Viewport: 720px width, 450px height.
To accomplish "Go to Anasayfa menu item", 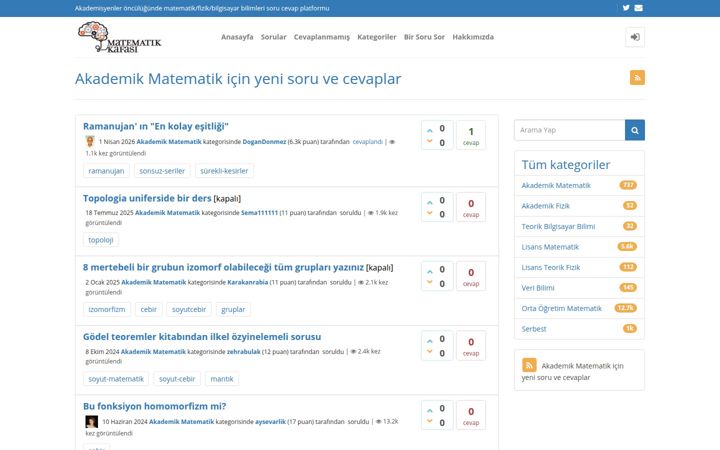I will [x=237, y=37].
